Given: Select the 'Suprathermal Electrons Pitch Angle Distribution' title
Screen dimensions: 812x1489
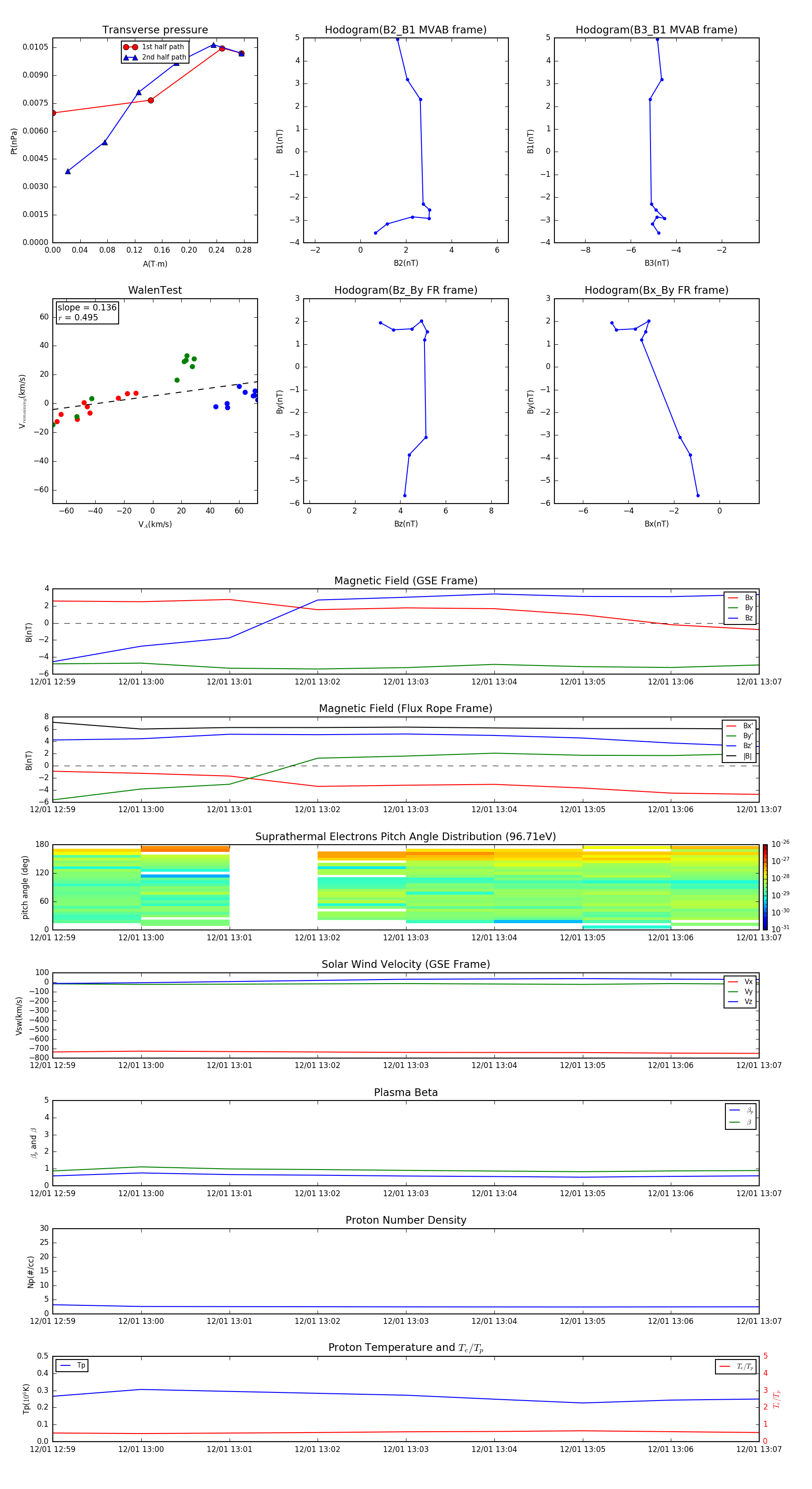Looking at the screenshot, I should 406,837.
